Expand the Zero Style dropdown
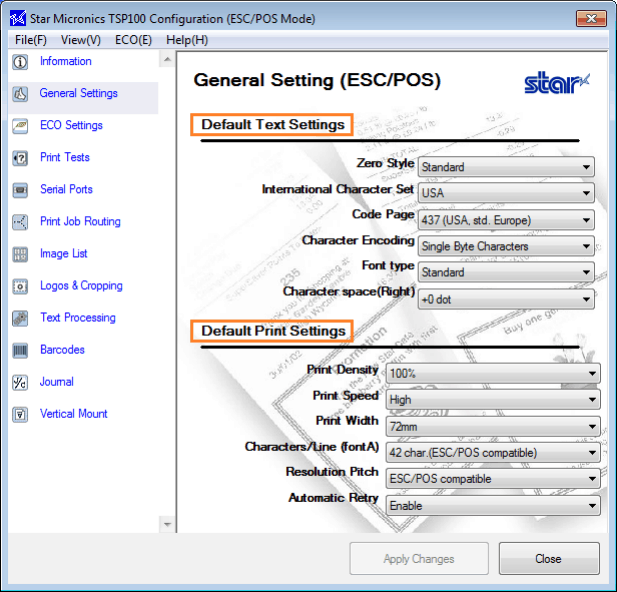 (x=506, y=167)
